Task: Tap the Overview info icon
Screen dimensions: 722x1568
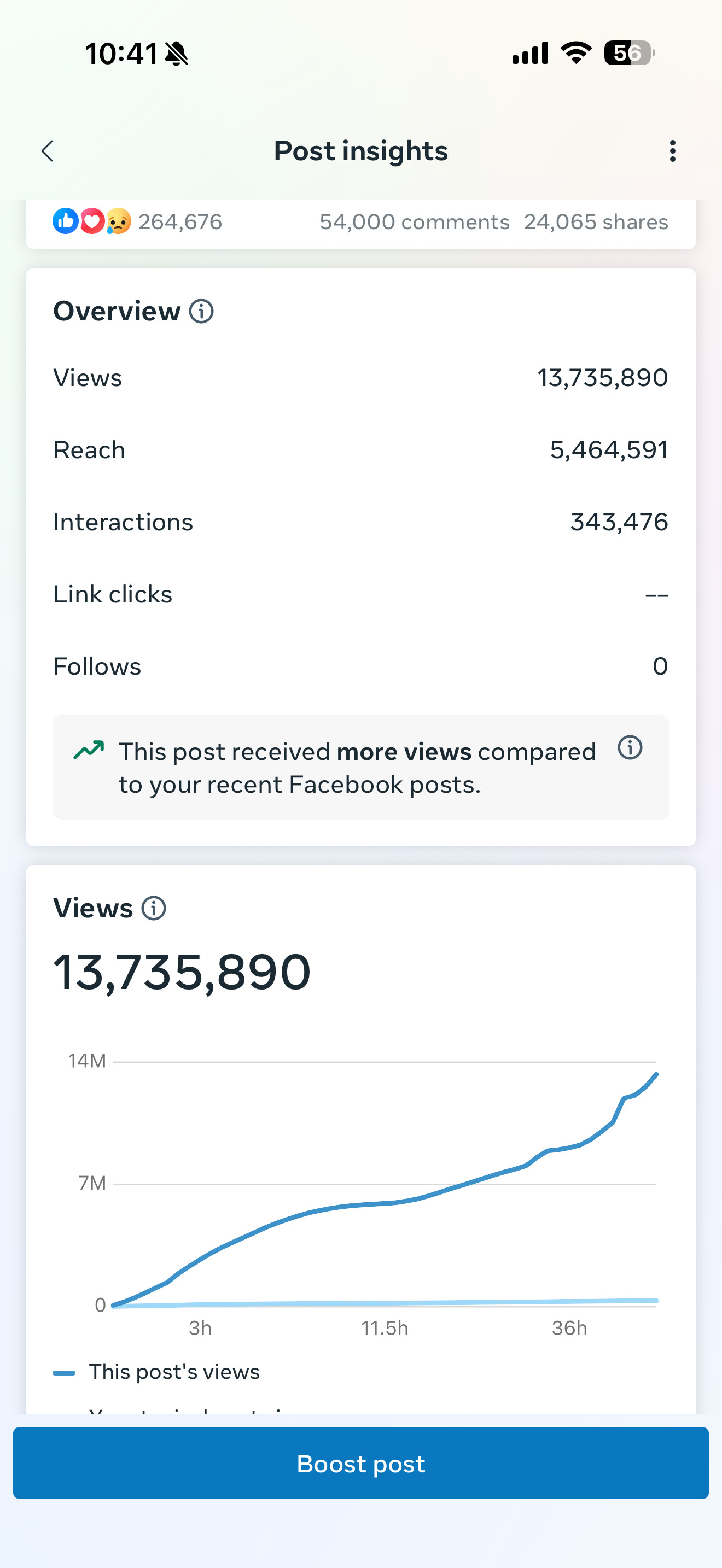Action: click(201, 311)
